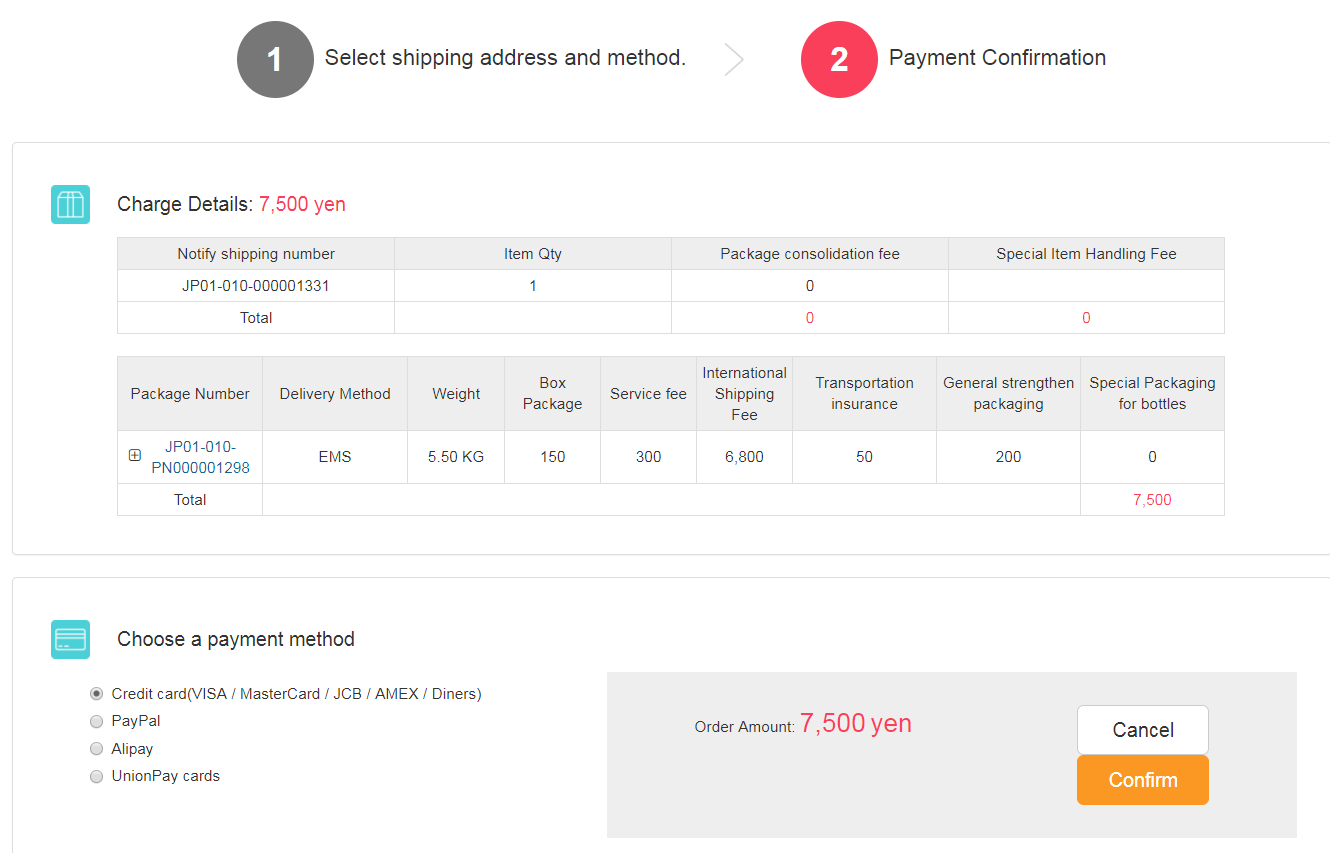1330x853 pixels.
Task: Select the Alipay radio option
Action: (96, 748)
